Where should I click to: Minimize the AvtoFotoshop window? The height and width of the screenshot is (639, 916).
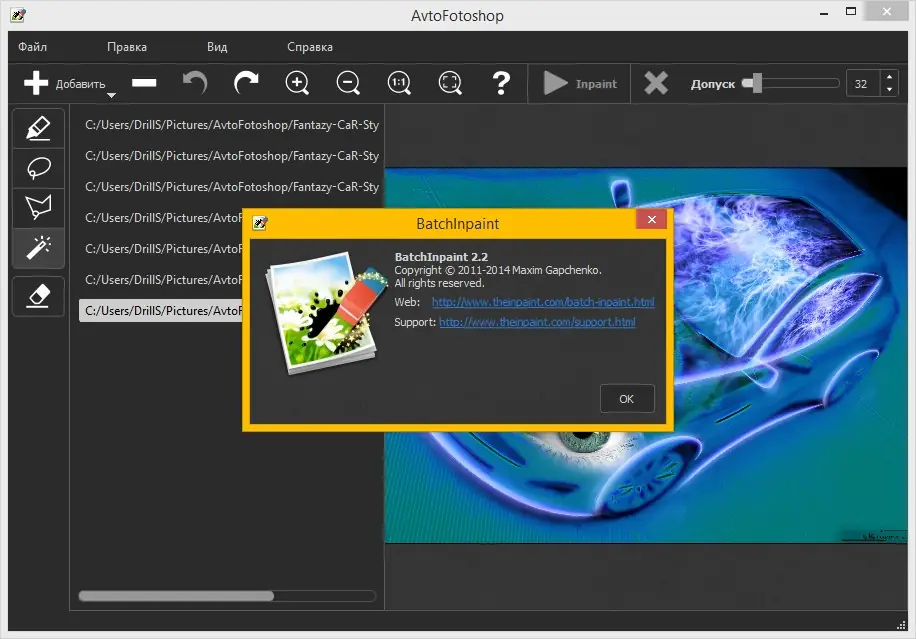point(824,13)
